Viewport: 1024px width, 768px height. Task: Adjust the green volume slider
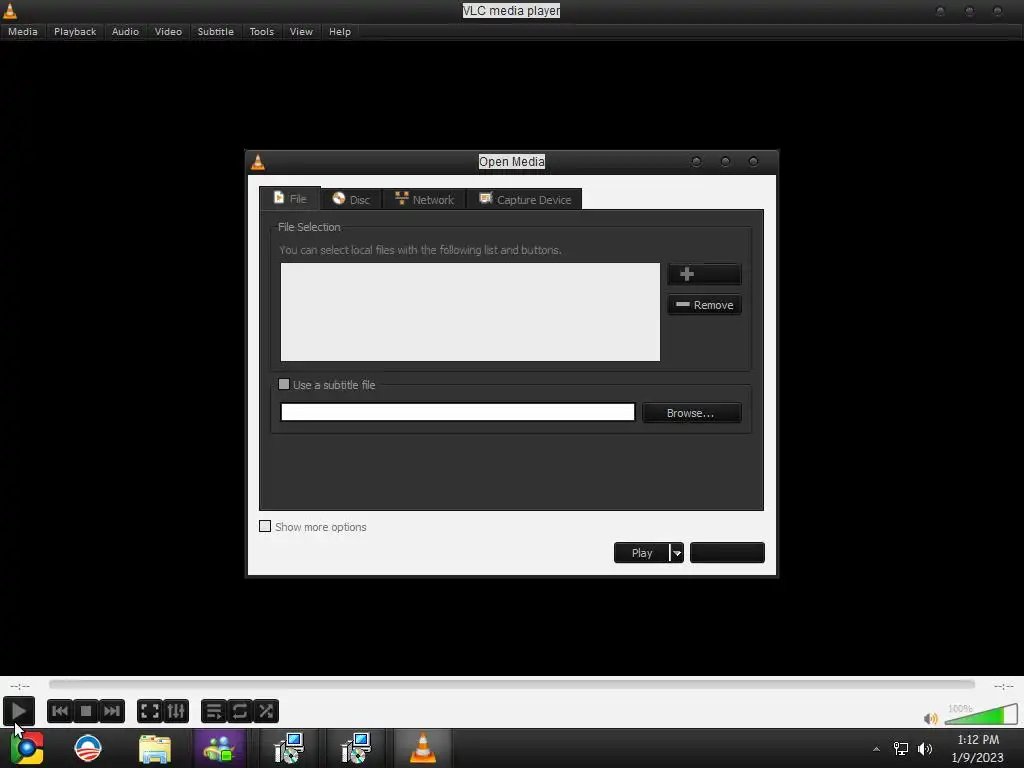[x=981, y=714]
